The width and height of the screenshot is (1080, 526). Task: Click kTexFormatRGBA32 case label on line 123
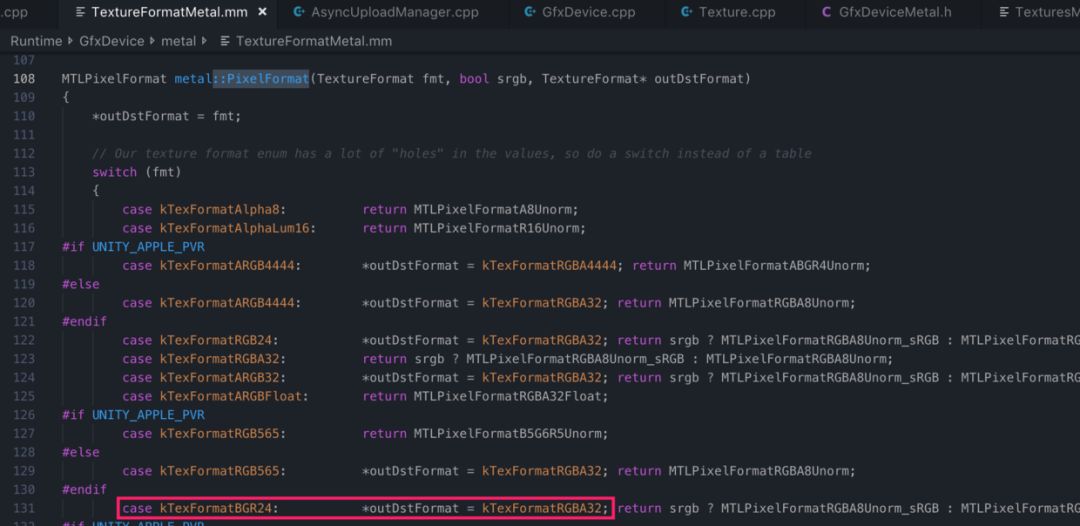tap(220, 359)
